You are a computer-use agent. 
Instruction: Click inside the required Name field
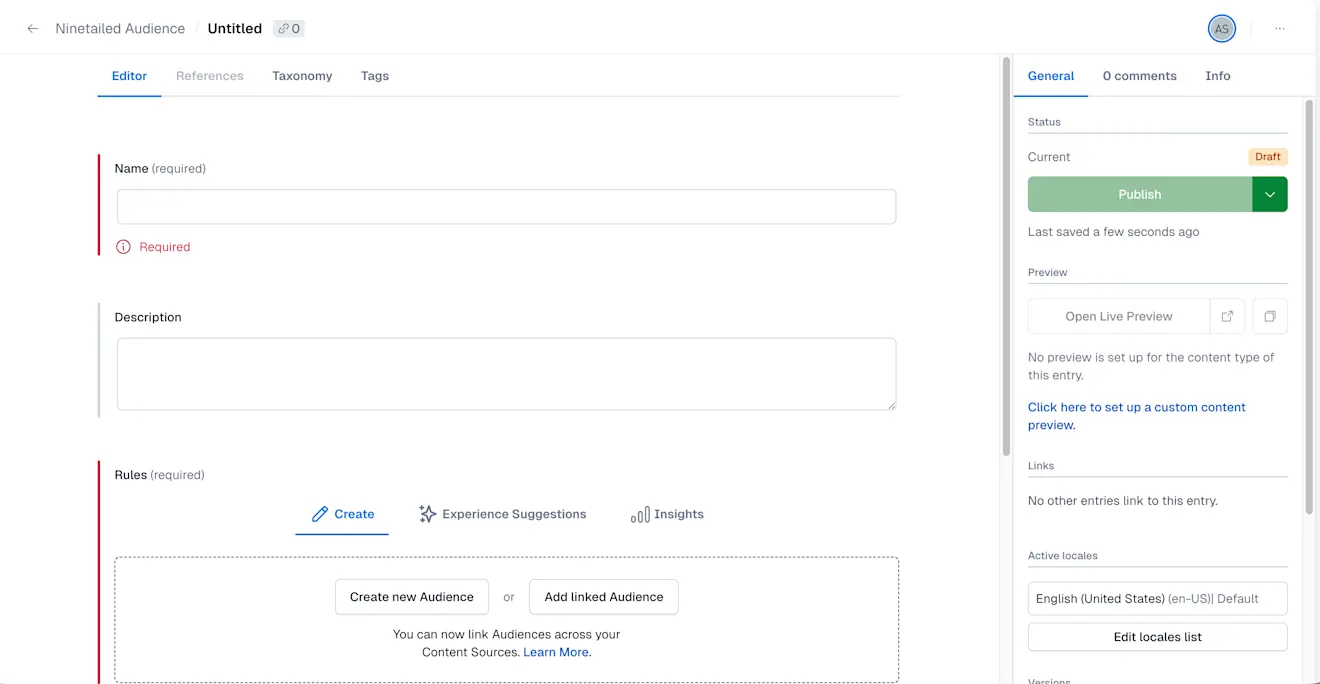(x=505, y=206)
